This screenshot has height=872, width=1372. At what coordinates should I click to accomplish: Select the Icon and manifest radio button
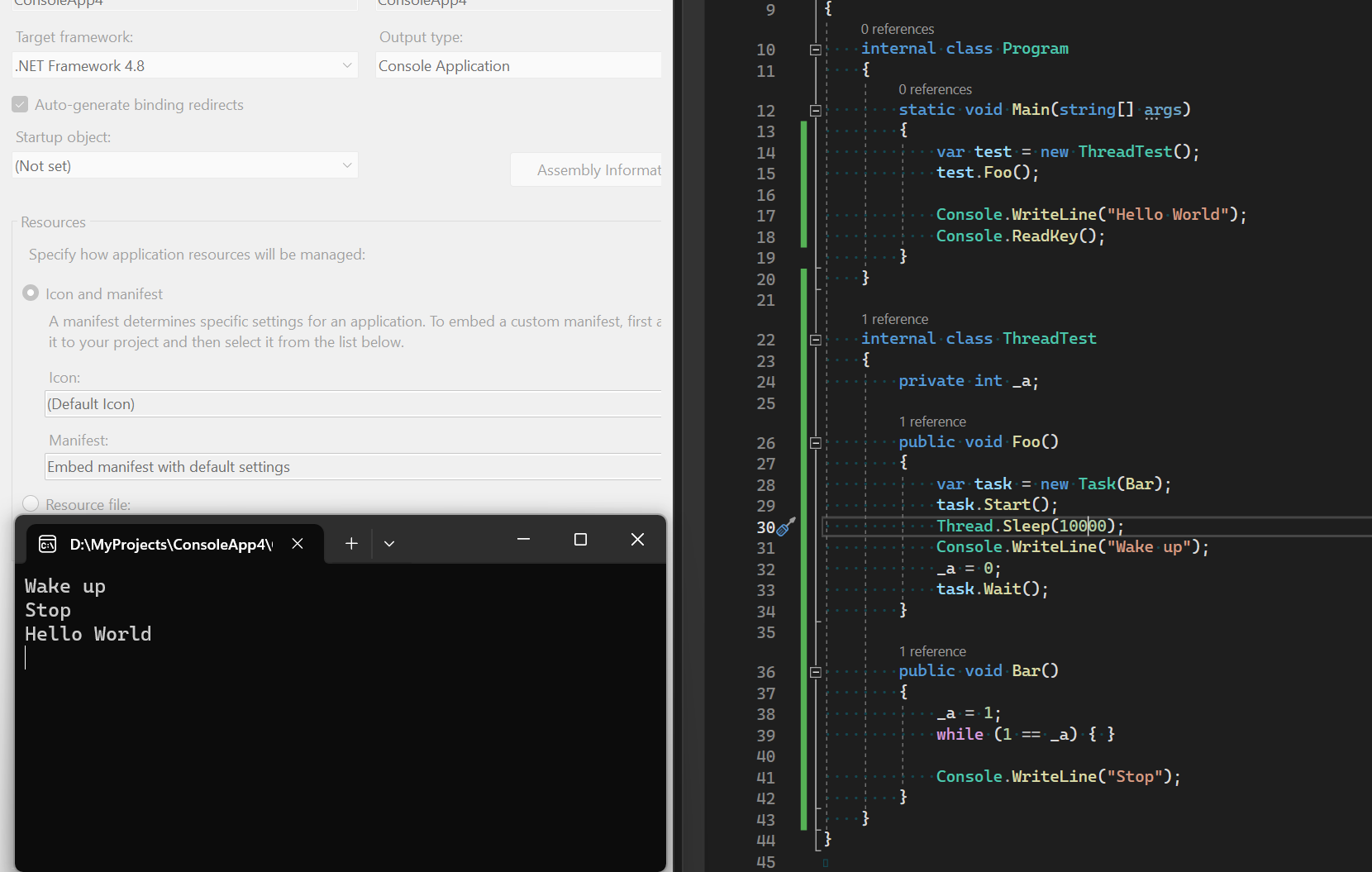coord(31,293)
